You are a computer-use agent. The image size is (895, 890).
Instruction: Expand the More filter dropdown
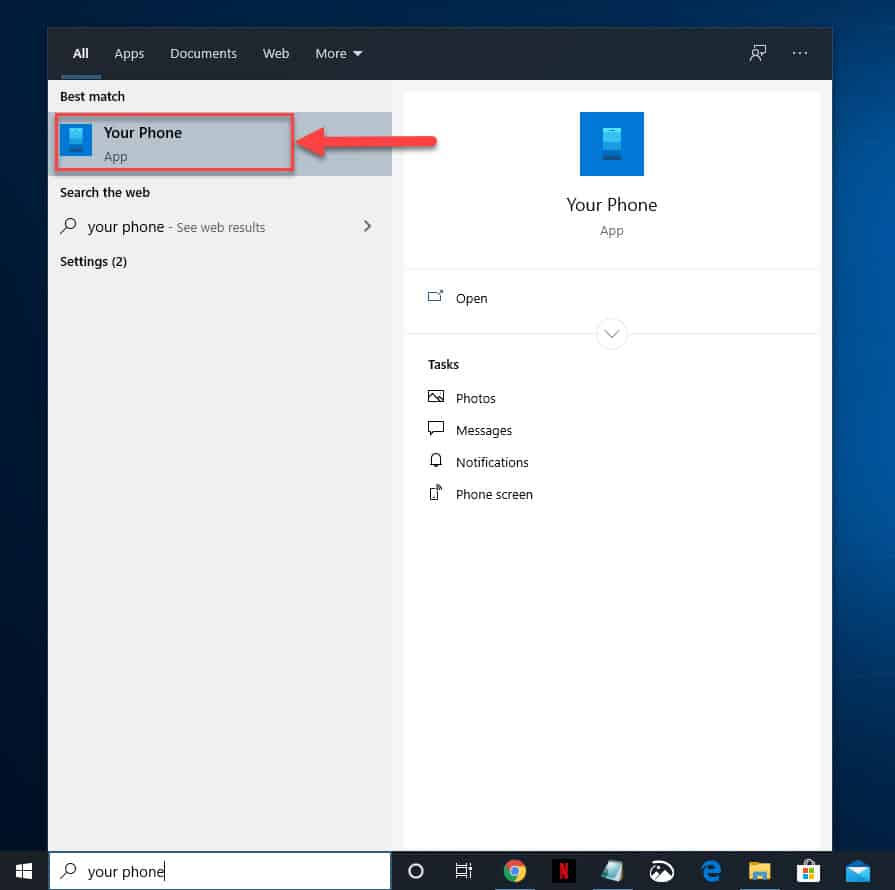coord(338,54)
